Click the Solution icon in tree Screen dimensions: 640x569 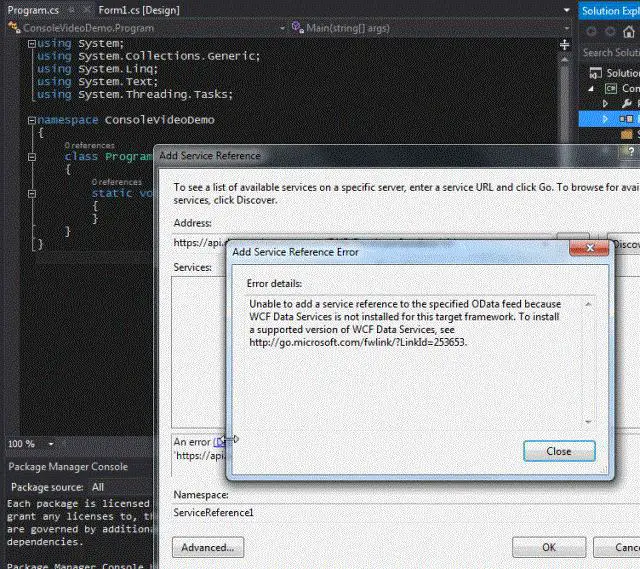point(595,73)
